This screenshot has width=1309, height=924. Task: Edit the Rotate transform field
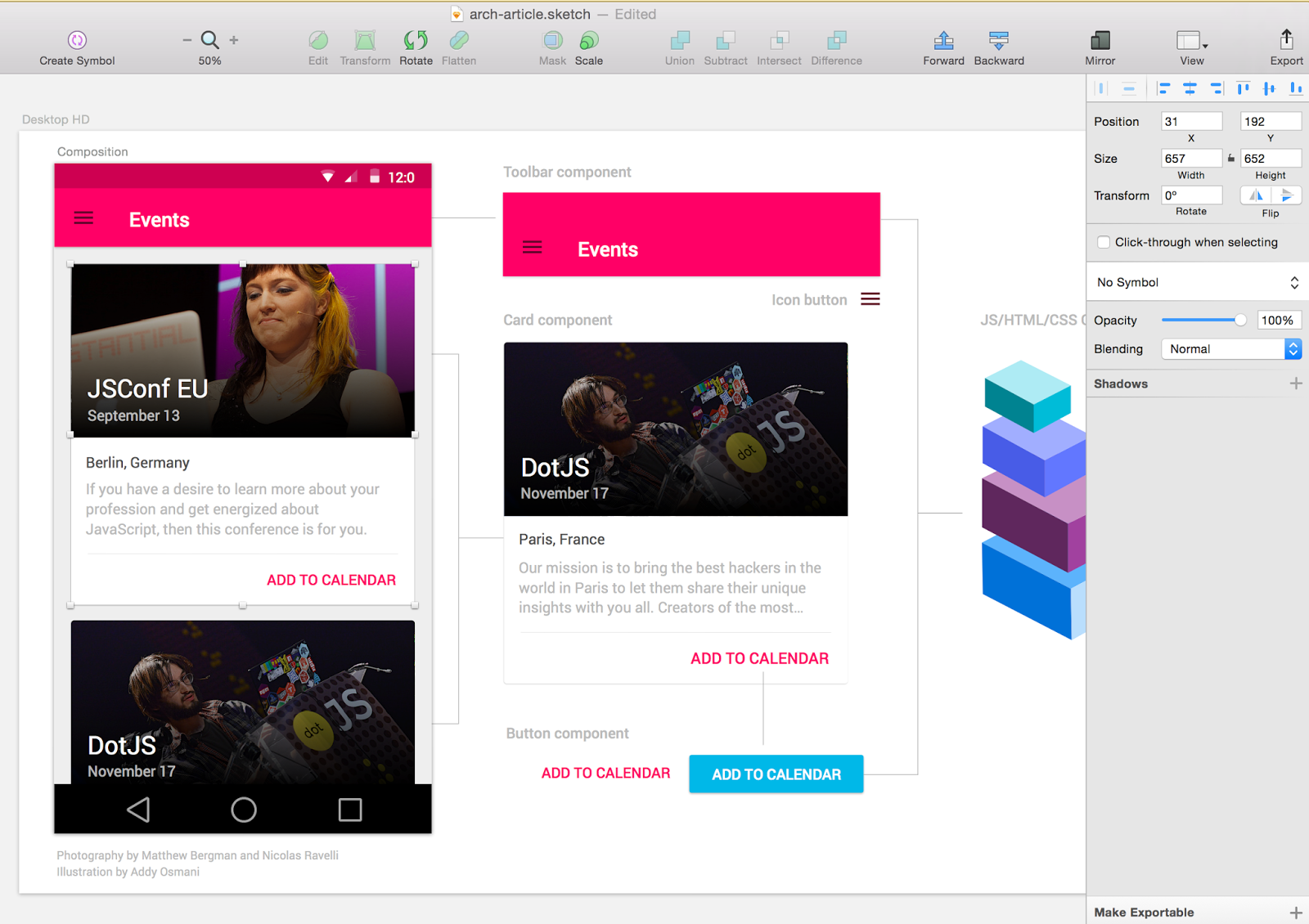point(1192,195)
